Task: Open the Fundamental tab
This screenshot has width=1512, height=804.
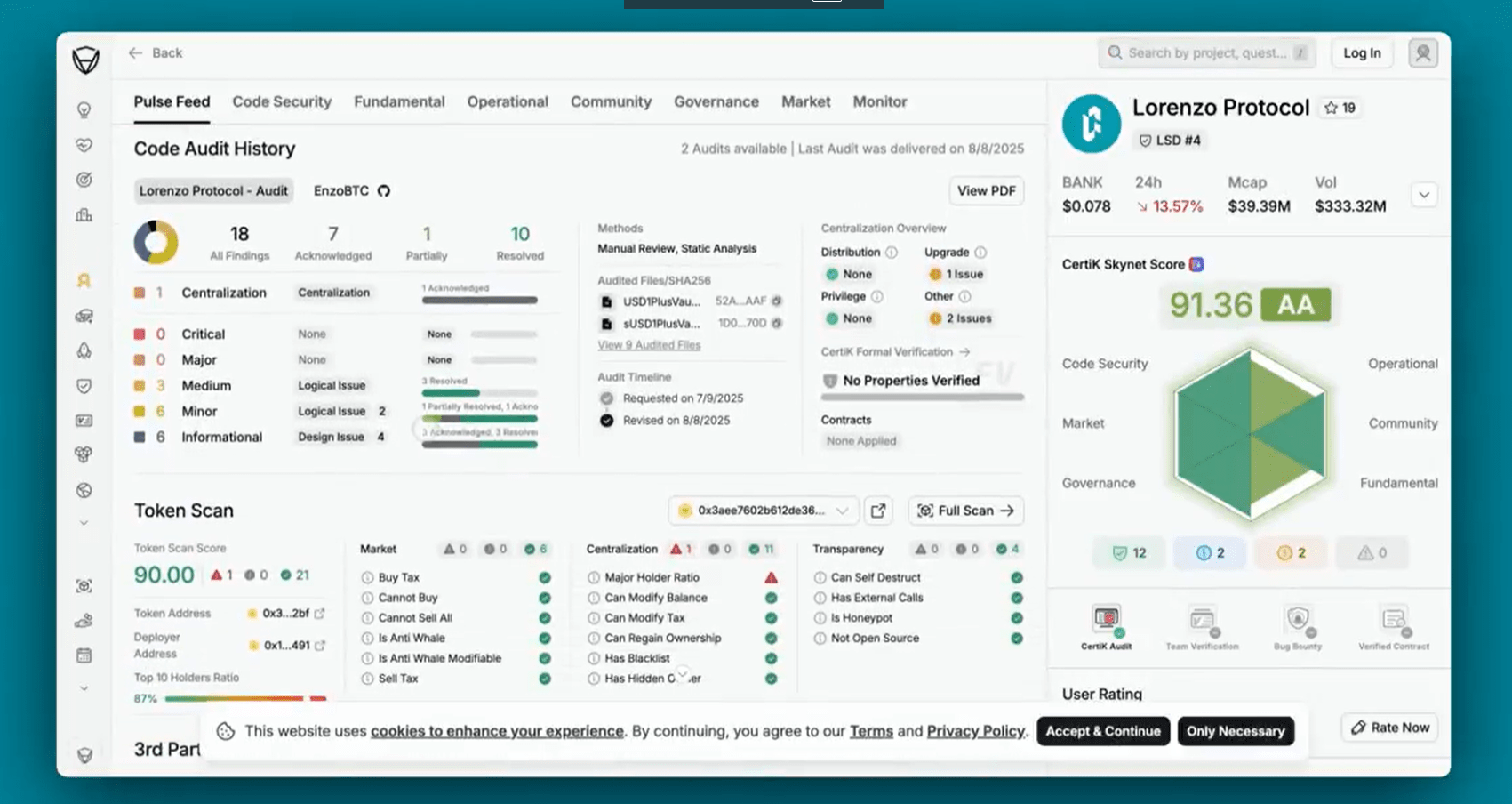Action: (399, 102)
